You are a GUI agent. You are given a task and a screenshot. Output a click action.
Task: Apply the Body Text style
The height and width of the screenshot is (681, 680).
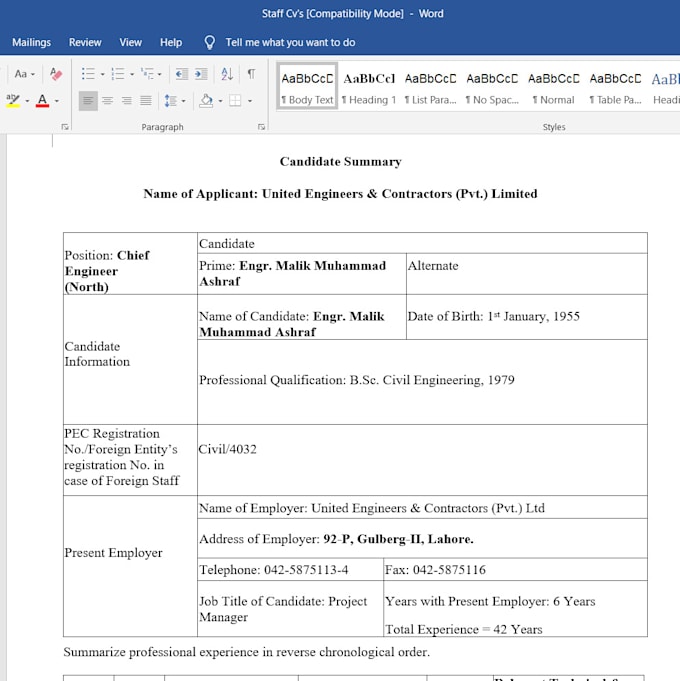[x=307, y=86]
